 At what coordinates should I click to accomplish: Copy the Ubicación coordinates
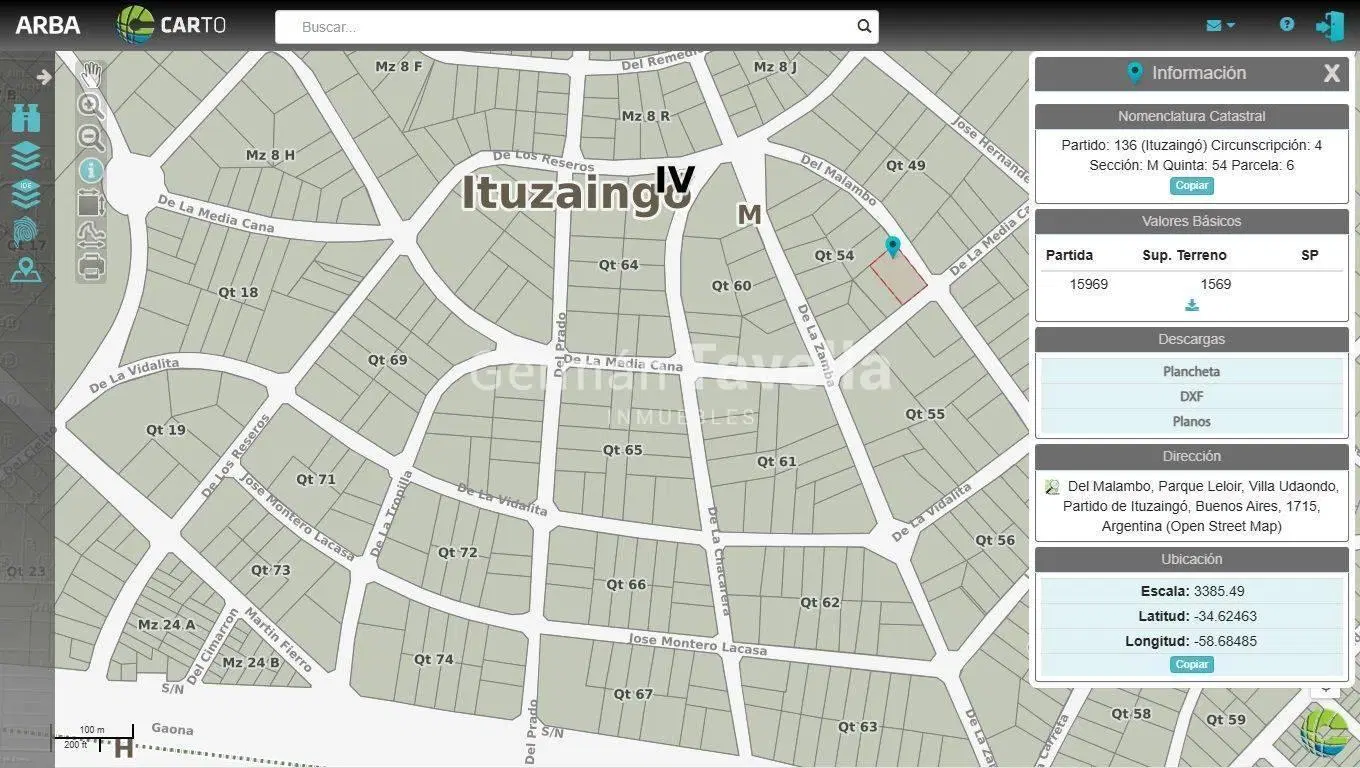1192,664
